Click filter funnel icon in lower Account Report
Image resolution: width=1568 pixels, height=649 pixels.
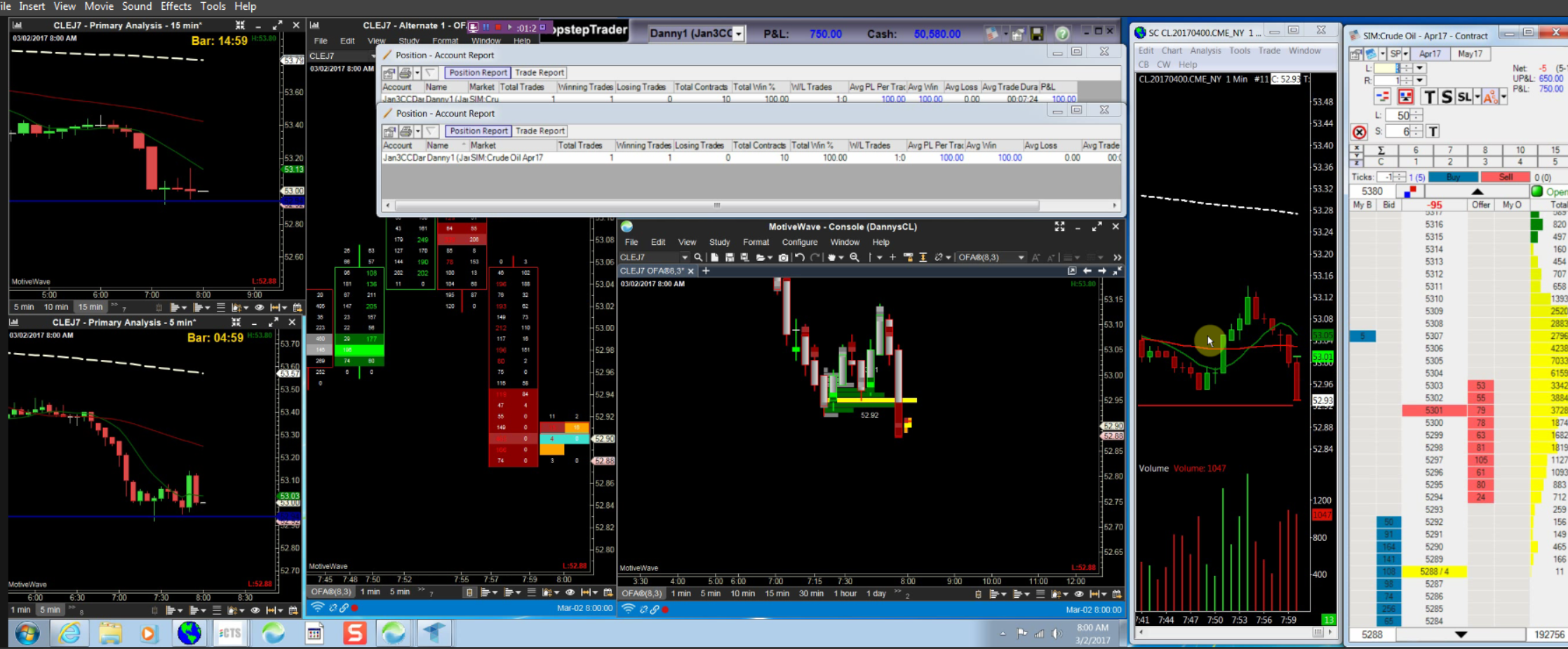431,131
